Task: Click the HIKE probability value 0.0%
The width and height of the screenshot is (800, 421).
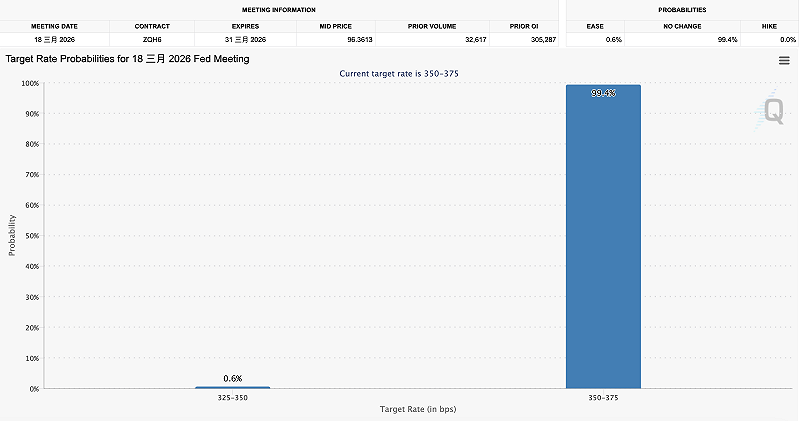Action: coord(787,39)
